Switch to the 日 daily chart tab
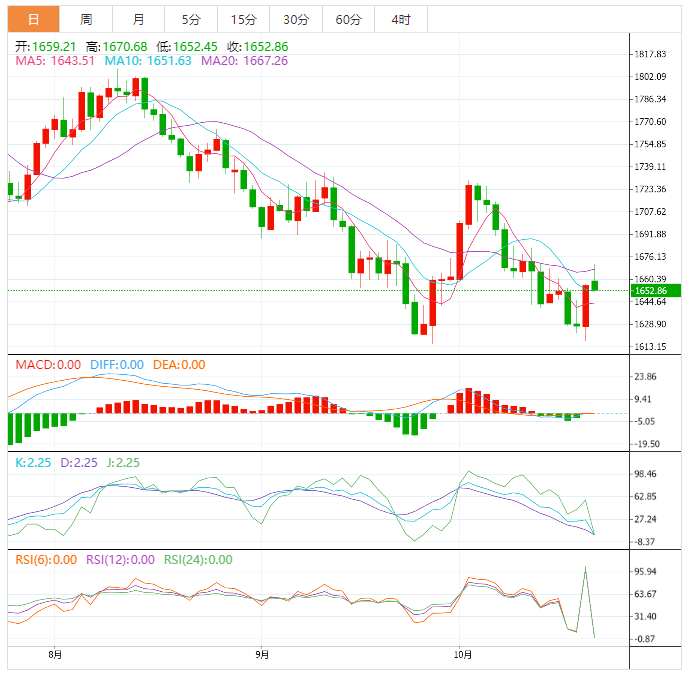 (x=33, y=19)
